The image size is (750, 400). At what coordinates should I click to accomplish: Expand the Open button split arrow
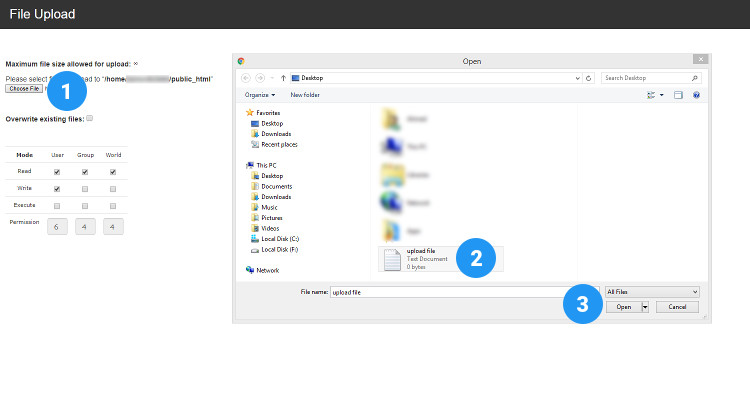pos(645,307)
